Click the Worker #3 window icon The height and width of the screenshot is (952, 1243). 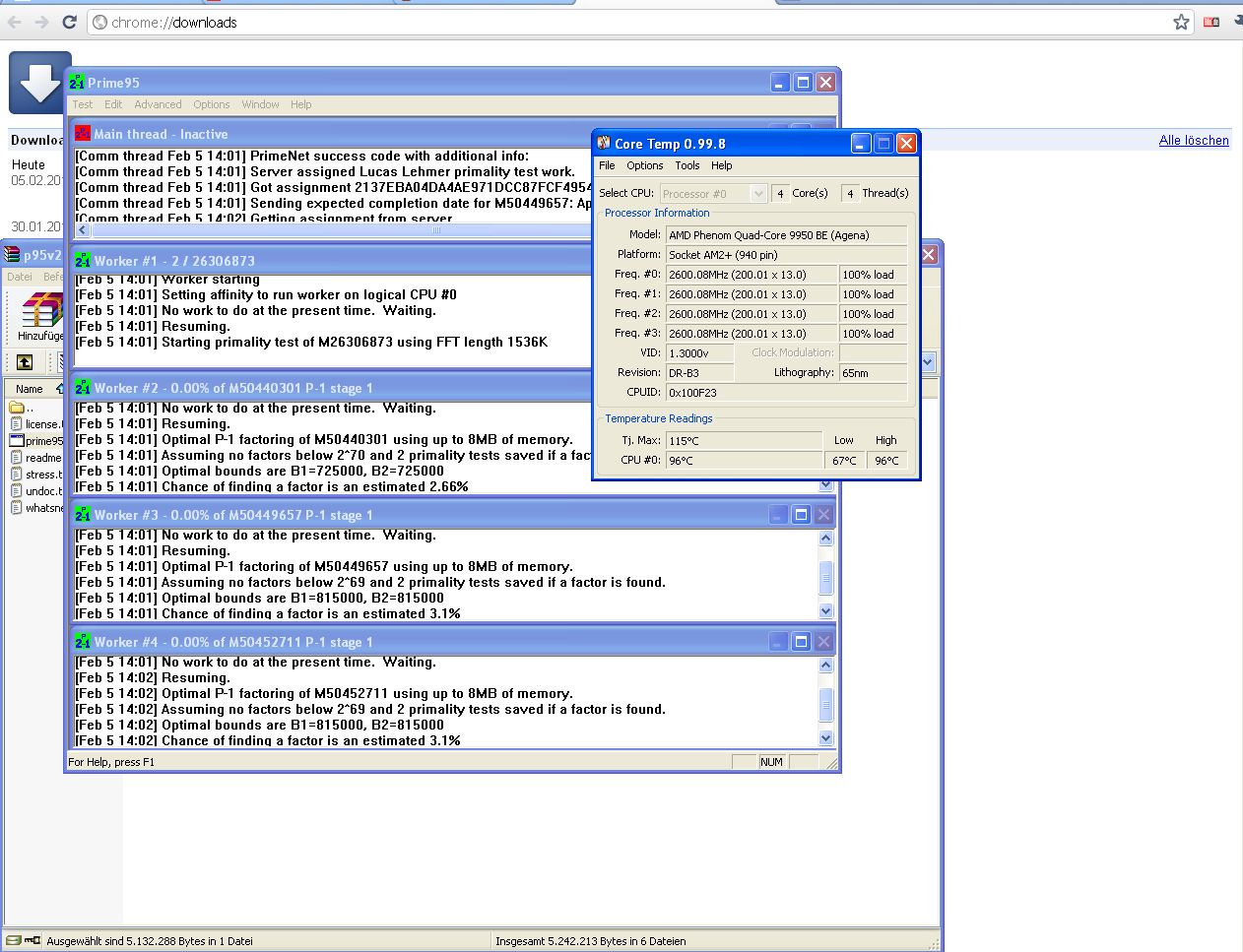click(x=83, y=514)
